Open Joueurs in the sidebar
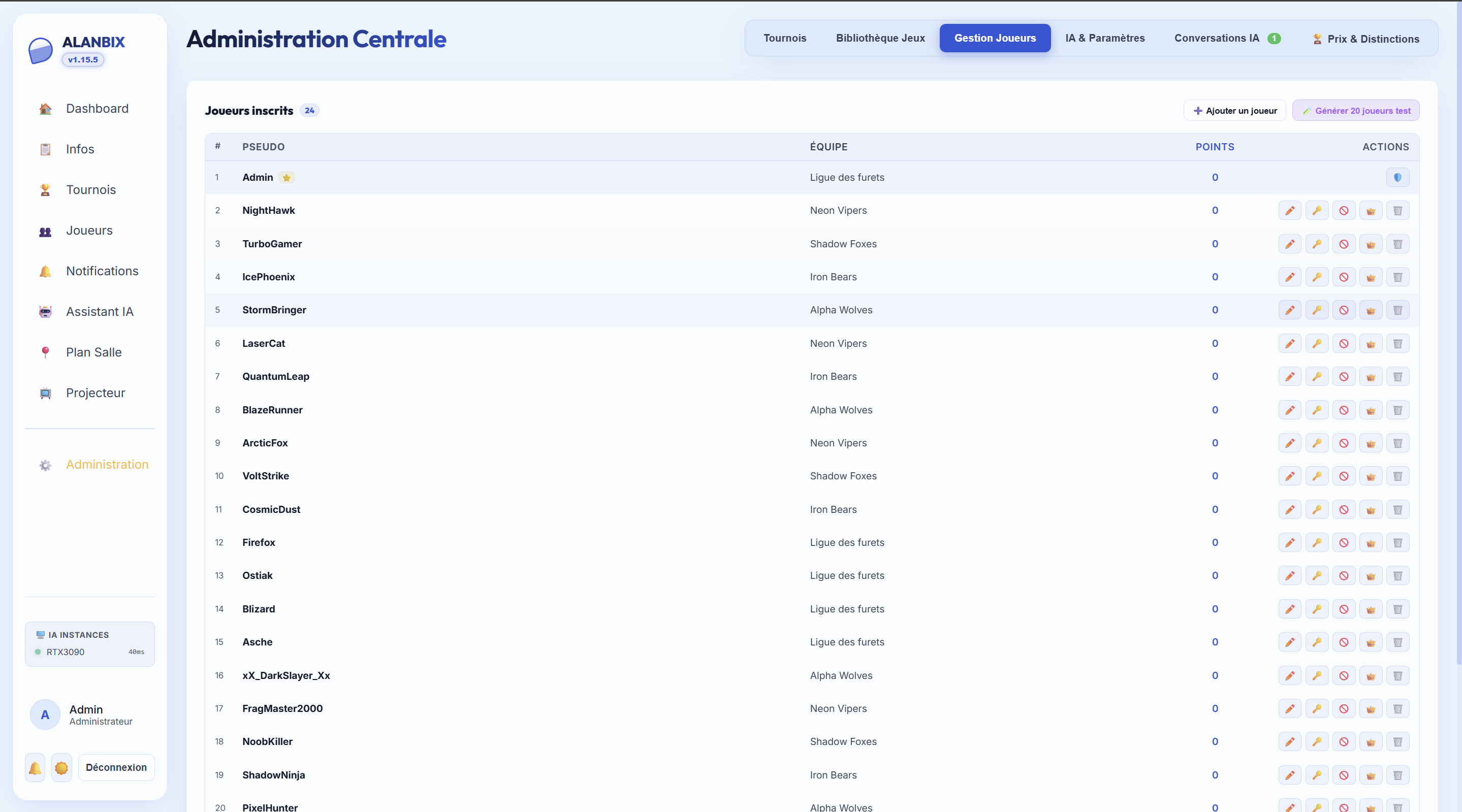Screen dimensions: 1462x812 coord(90,231)
